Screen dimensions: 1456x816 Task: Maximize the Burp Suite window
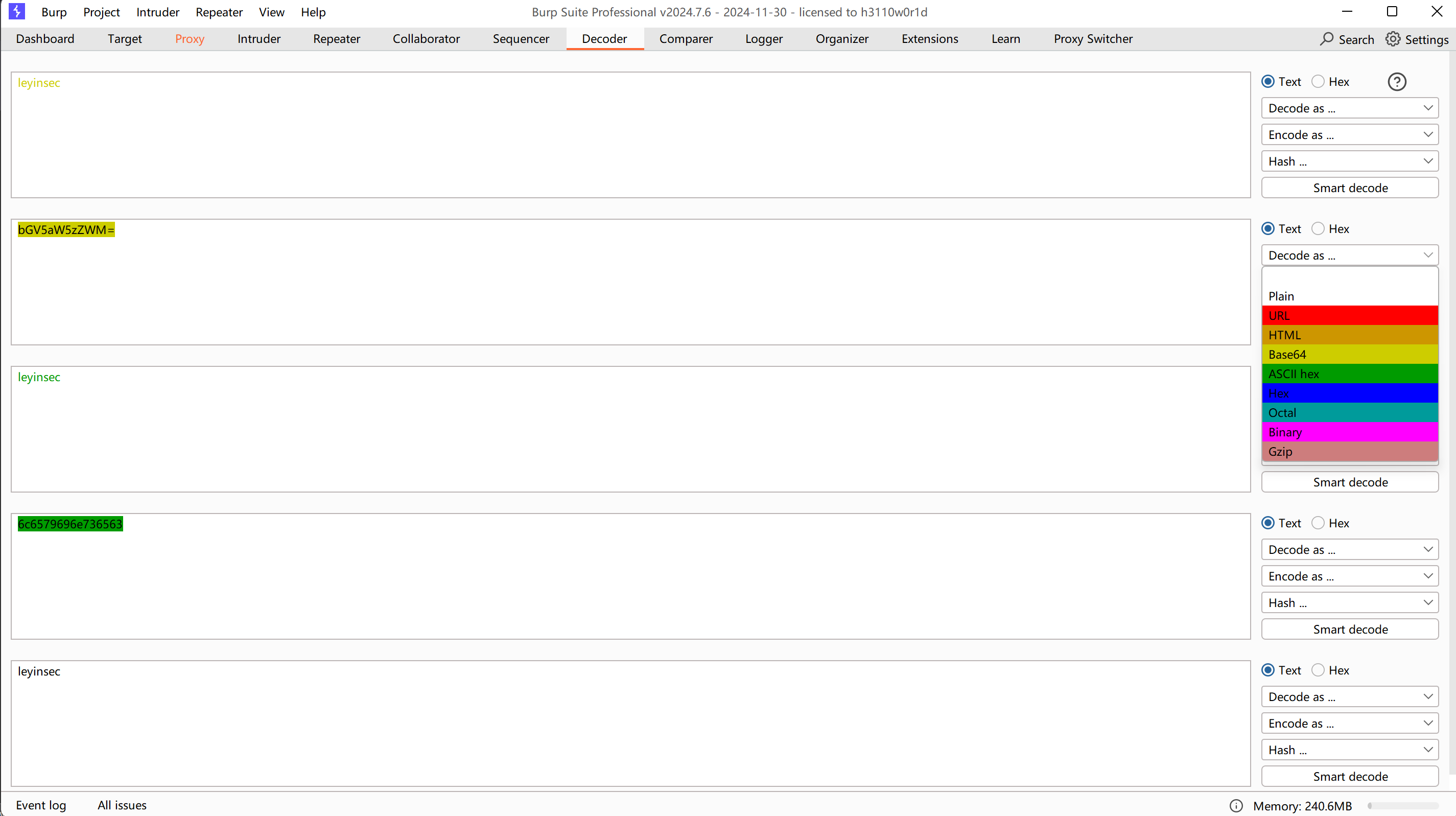(1392, 11)
